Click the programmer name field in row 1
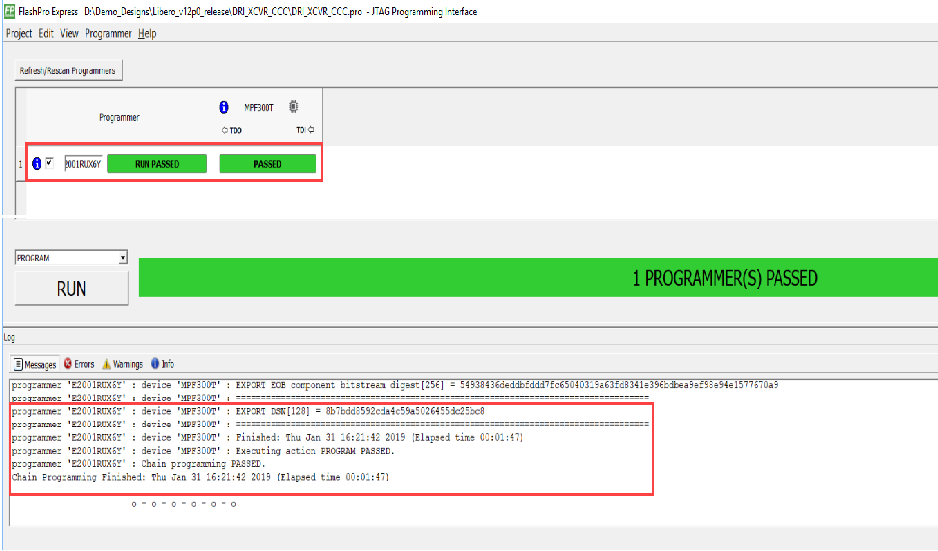 click(82, 164)
